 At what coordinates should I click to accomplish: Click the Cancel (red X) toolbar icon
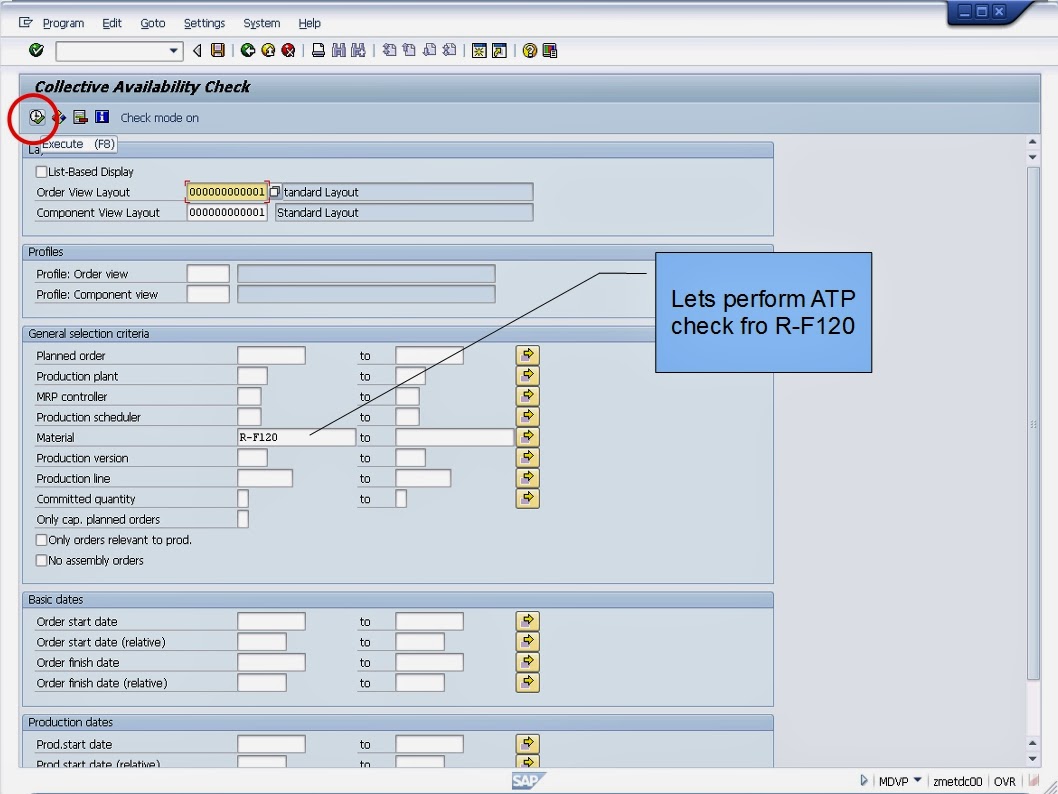pos(289,49)
